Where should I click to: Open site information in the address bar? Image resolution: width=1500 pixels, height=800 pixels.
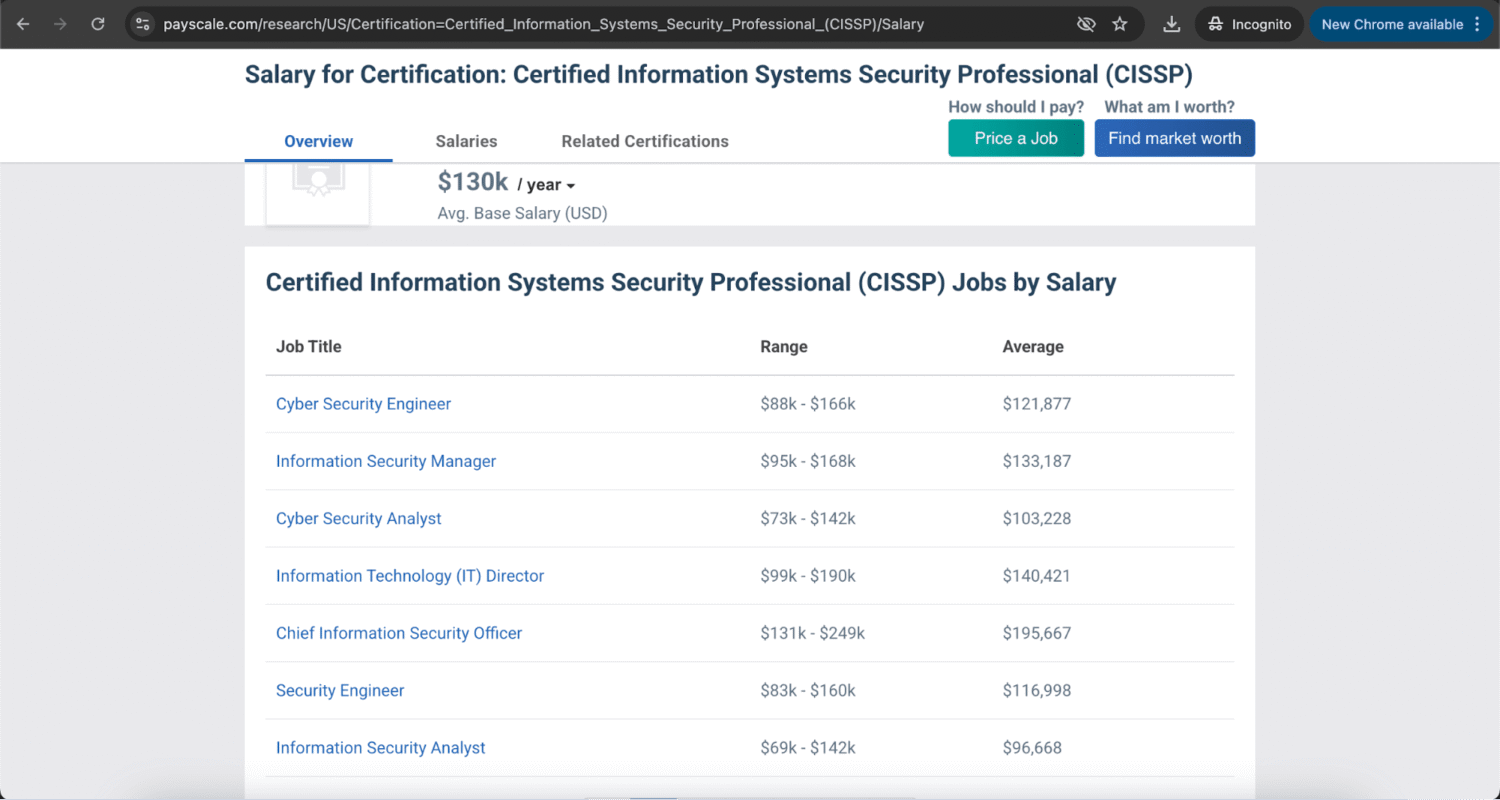(x=142, y=23)
